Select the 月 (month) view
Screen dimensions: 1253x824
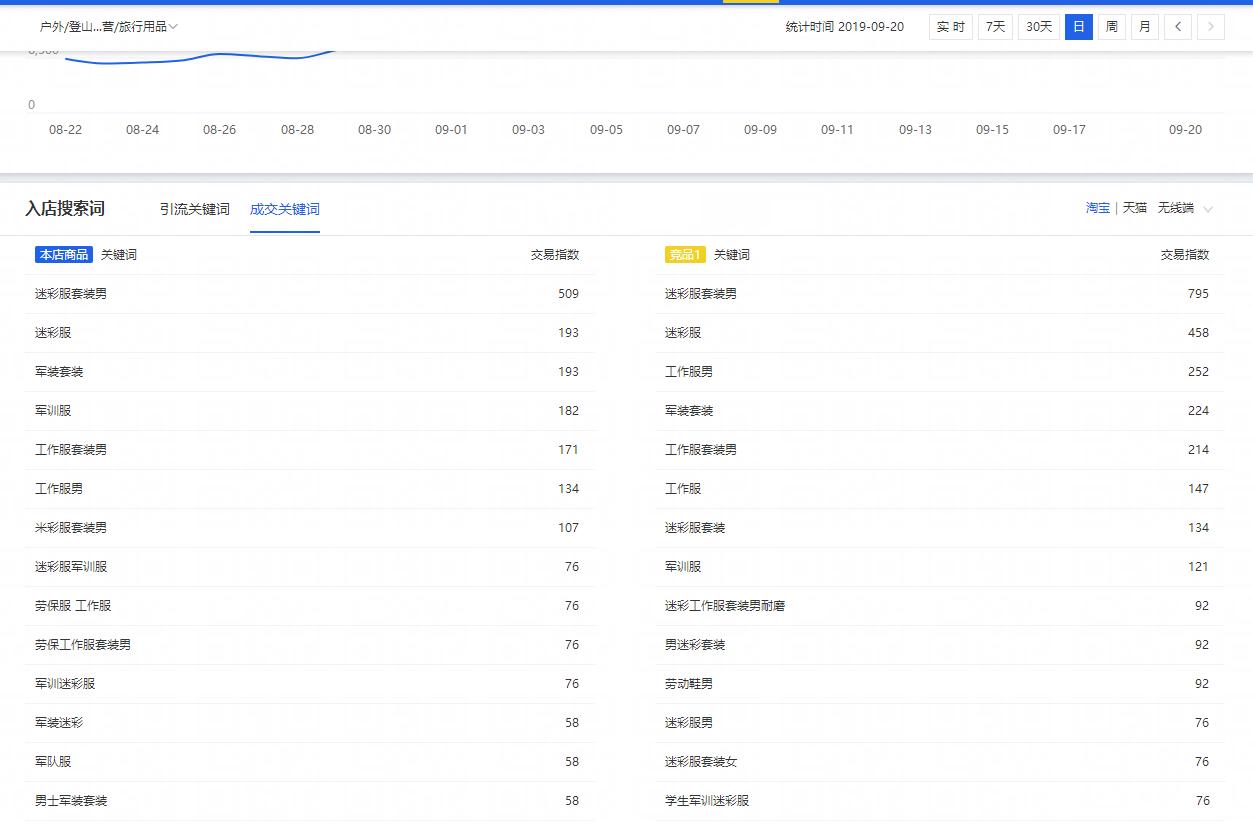point(1144,27)
